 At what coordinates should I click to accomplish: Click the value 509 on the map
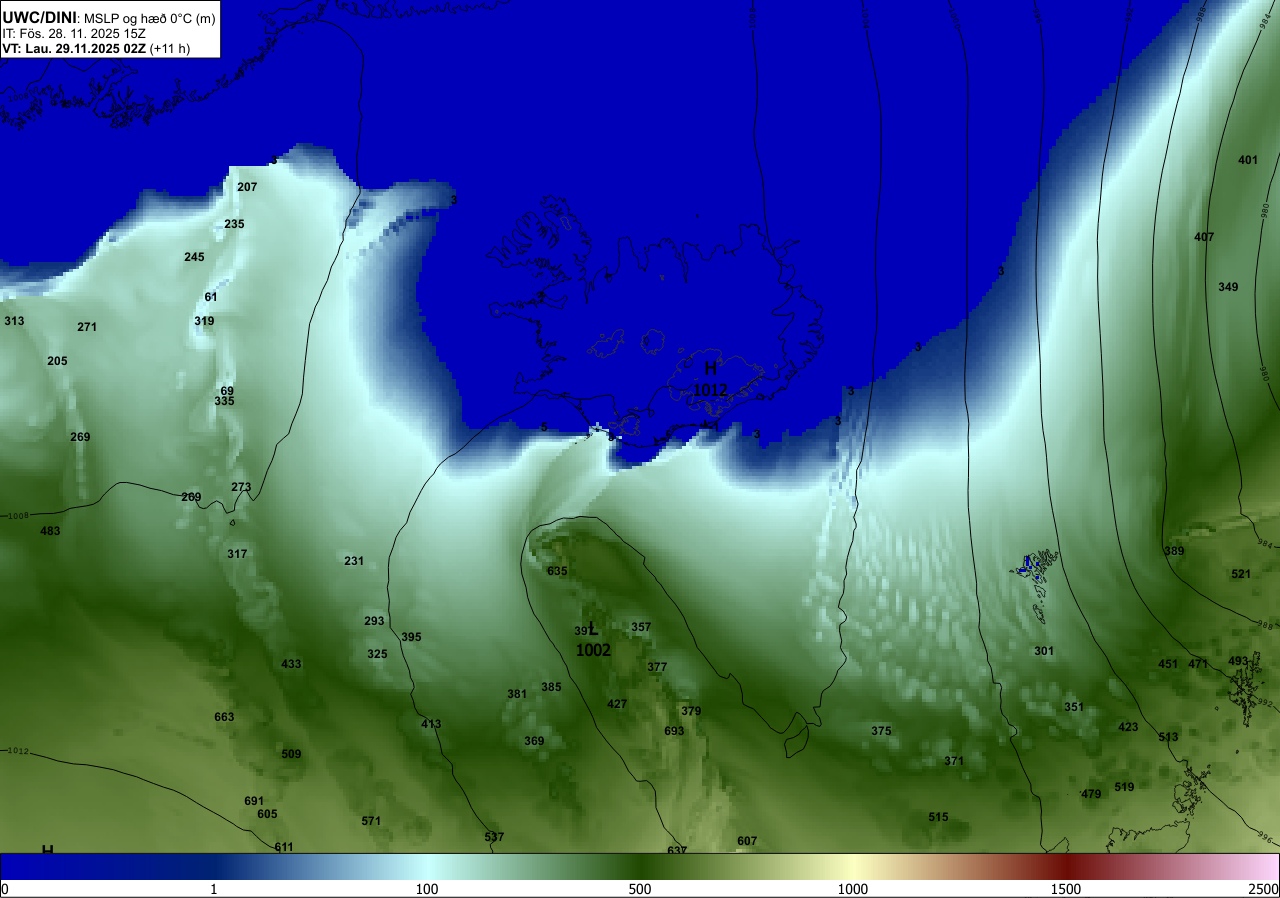click(291, 754)
